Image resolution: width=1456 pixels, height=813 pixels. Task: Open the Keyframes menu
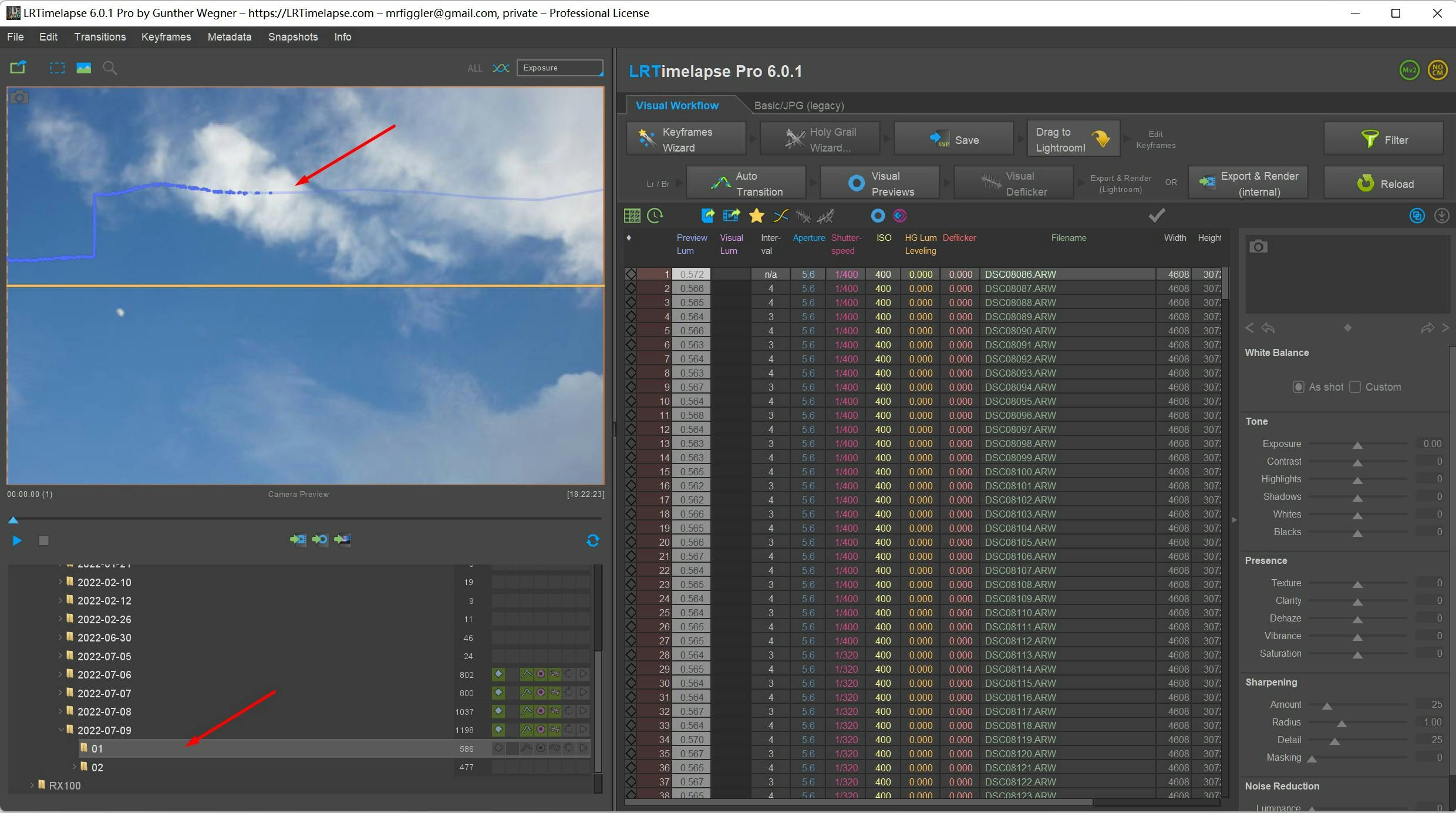[166, 37]
